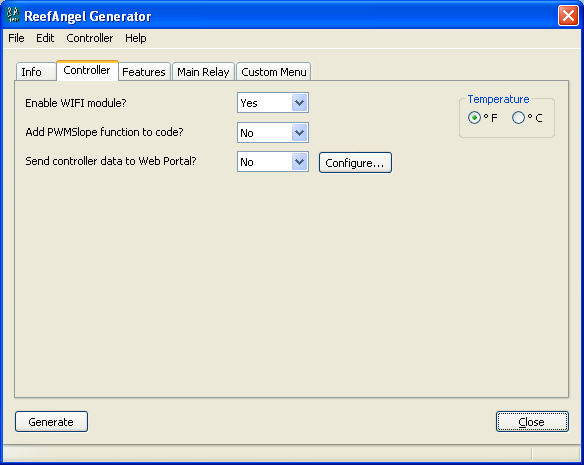Open the Main Relay tab
The height and width of the screenshot is (465, 584).
coord(203,72)
